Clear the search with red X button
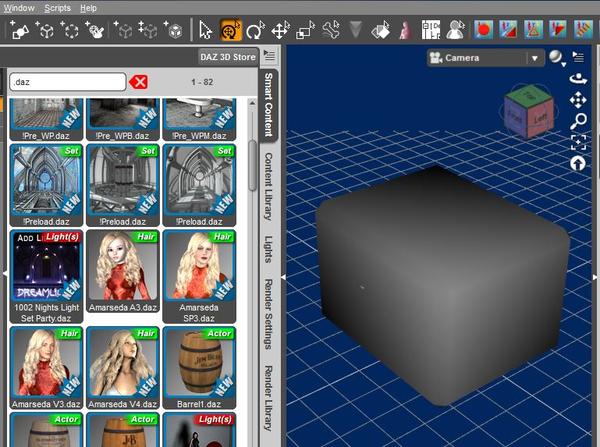The height and width of the screenshot is (447, 600). tap(138, 82)
